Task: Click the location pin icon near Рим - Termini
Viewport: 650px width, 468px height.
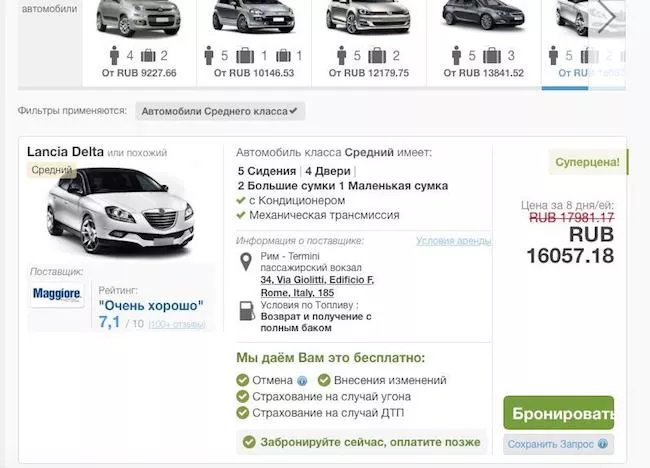Action: pos(246,263)
